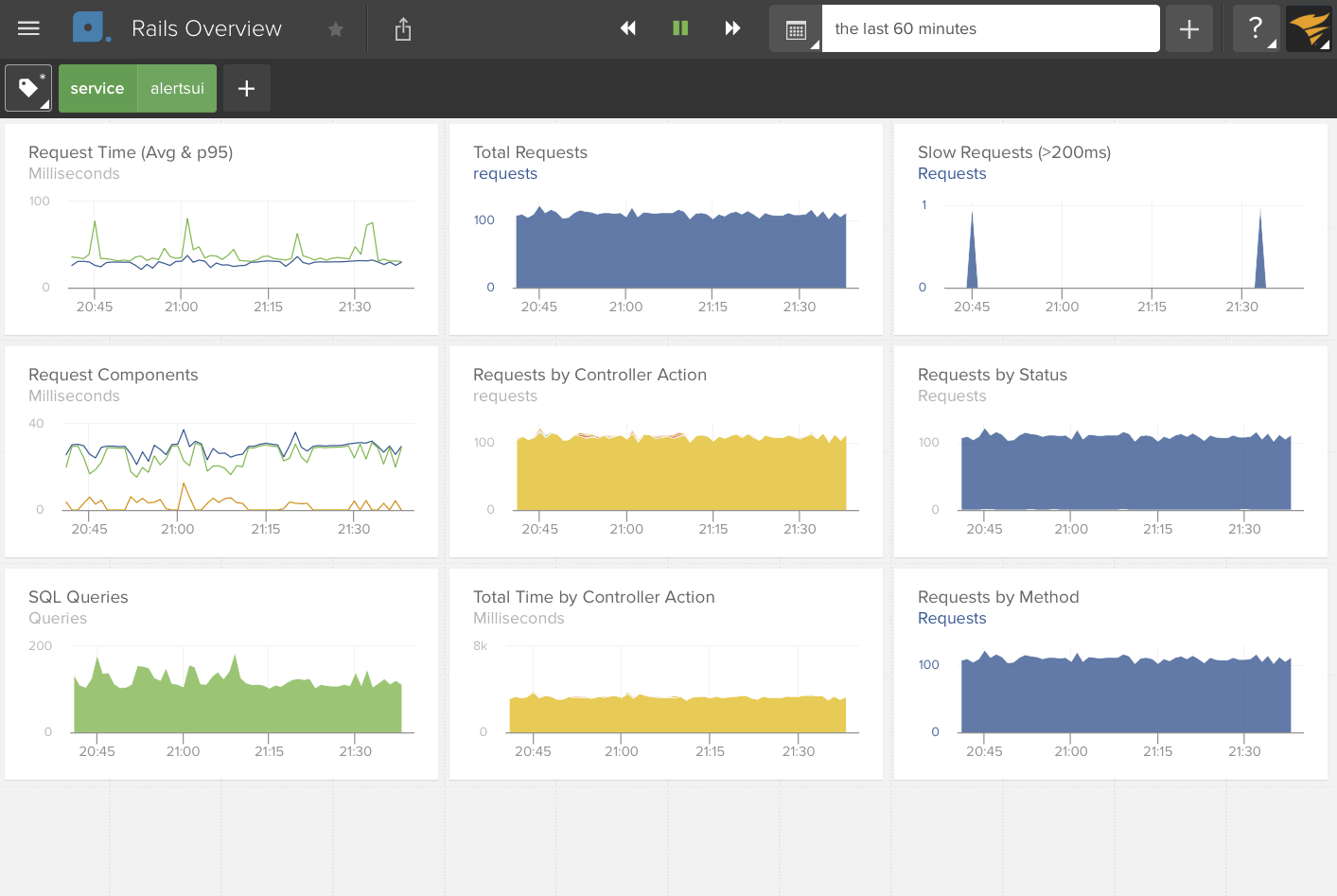Click the alertsui tag value
1337x896 pixels.
pos(177,88)
